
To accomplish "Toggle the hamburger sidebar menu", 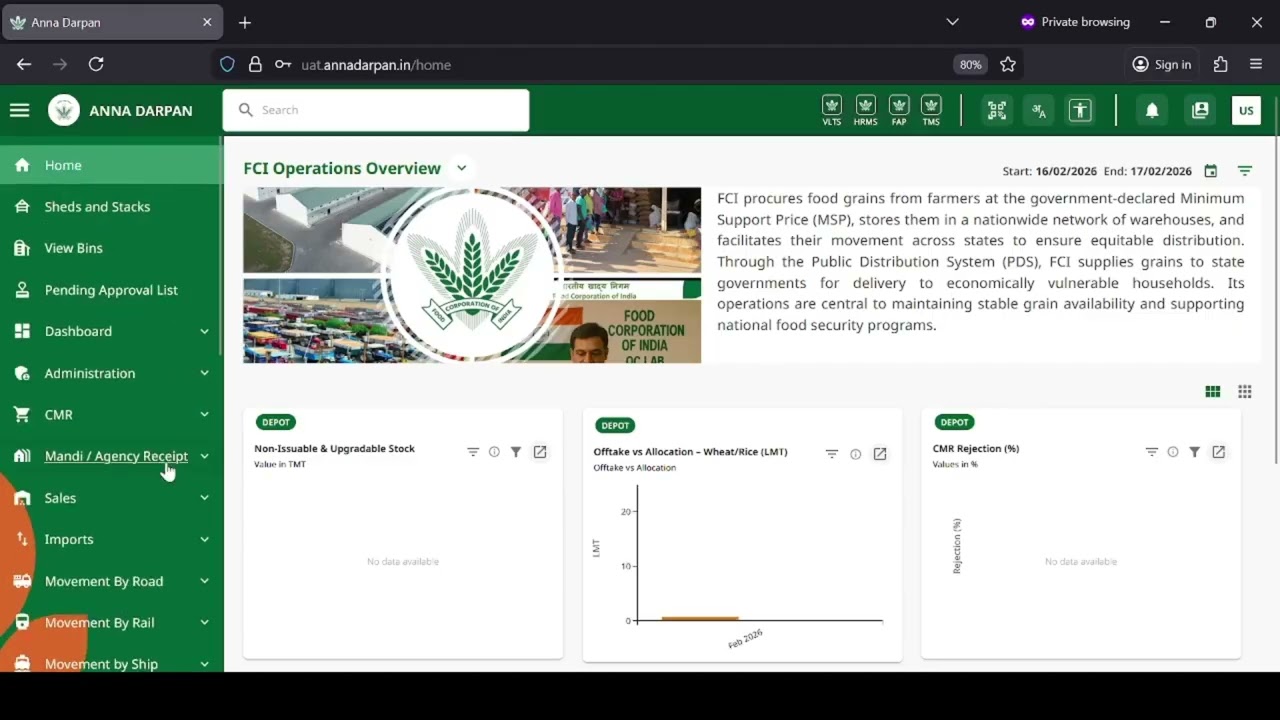I will (x=20, y=110).
